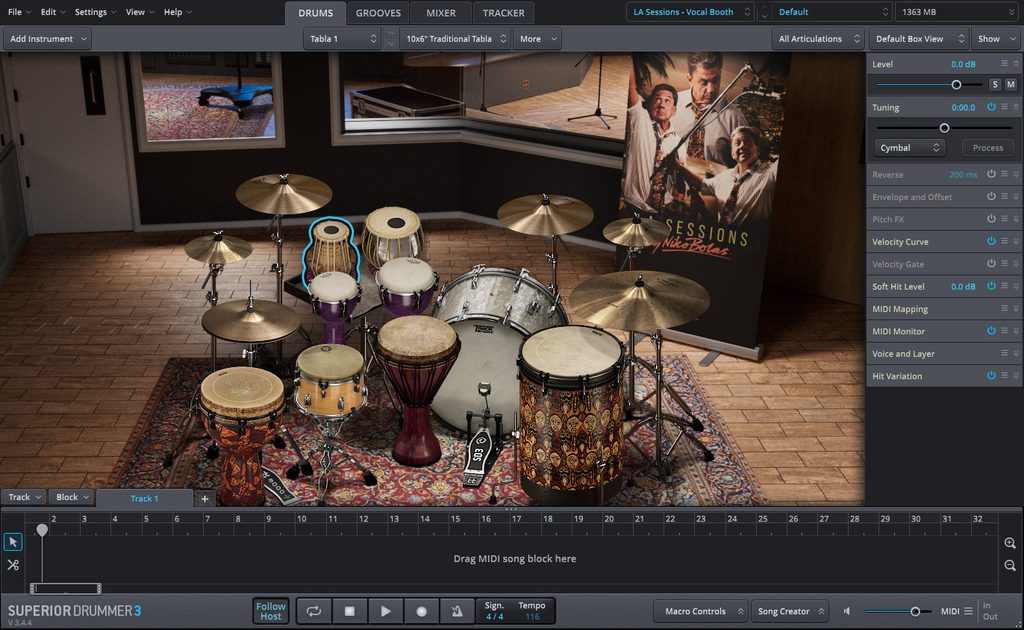Enable Velocity Gate power button

991,264
